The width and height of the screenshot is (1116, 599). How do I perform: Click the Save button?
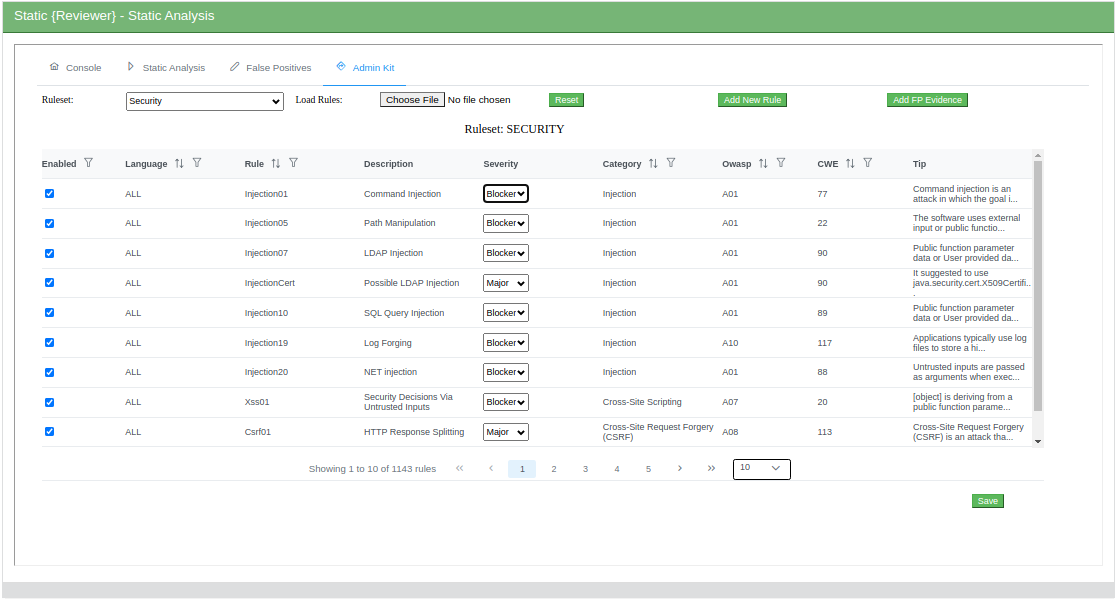pos(987,500)
